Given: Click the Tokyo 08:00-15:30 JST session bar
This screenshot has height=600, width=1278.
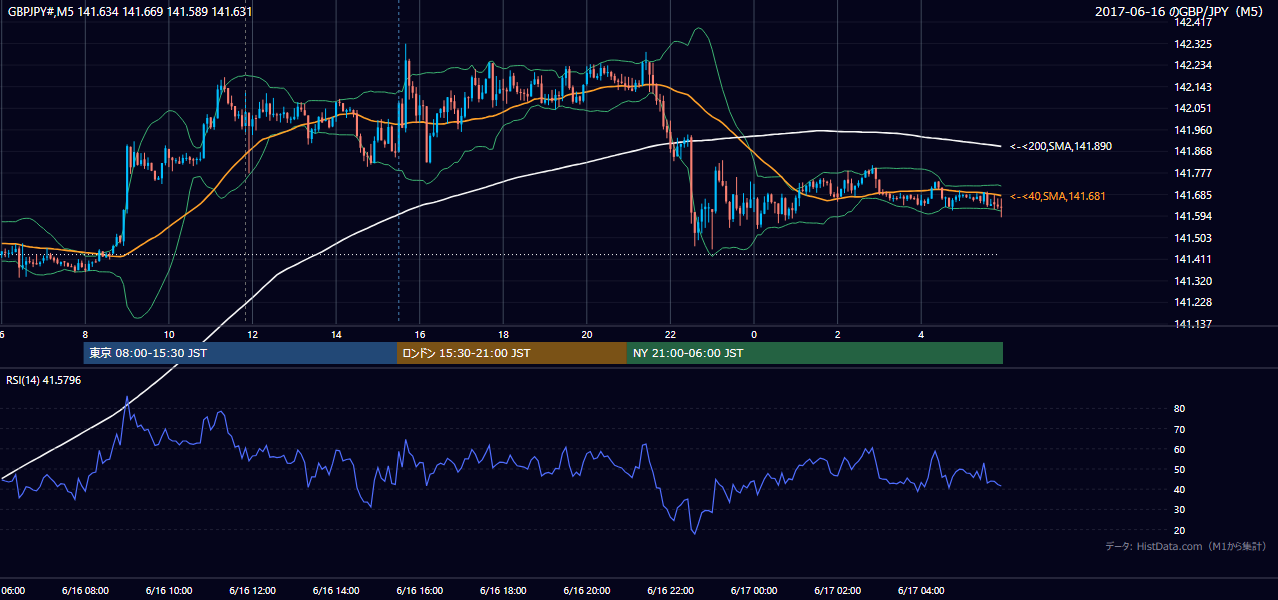Looking at the screenshot, I should click(x=240, y=353).
